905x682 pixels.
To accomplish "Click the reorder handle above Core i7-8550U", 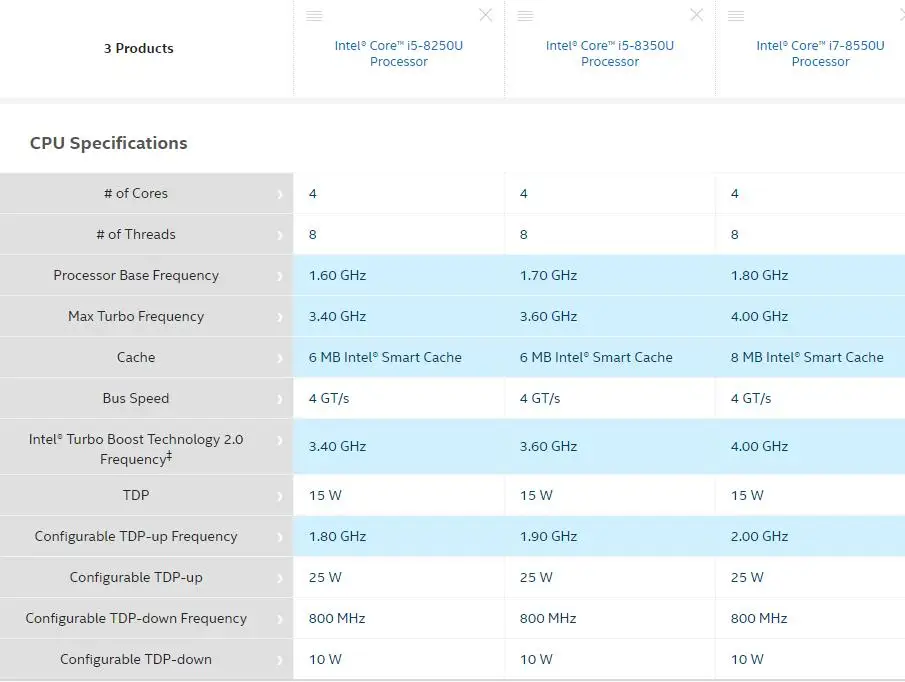I will coord(736,16).
